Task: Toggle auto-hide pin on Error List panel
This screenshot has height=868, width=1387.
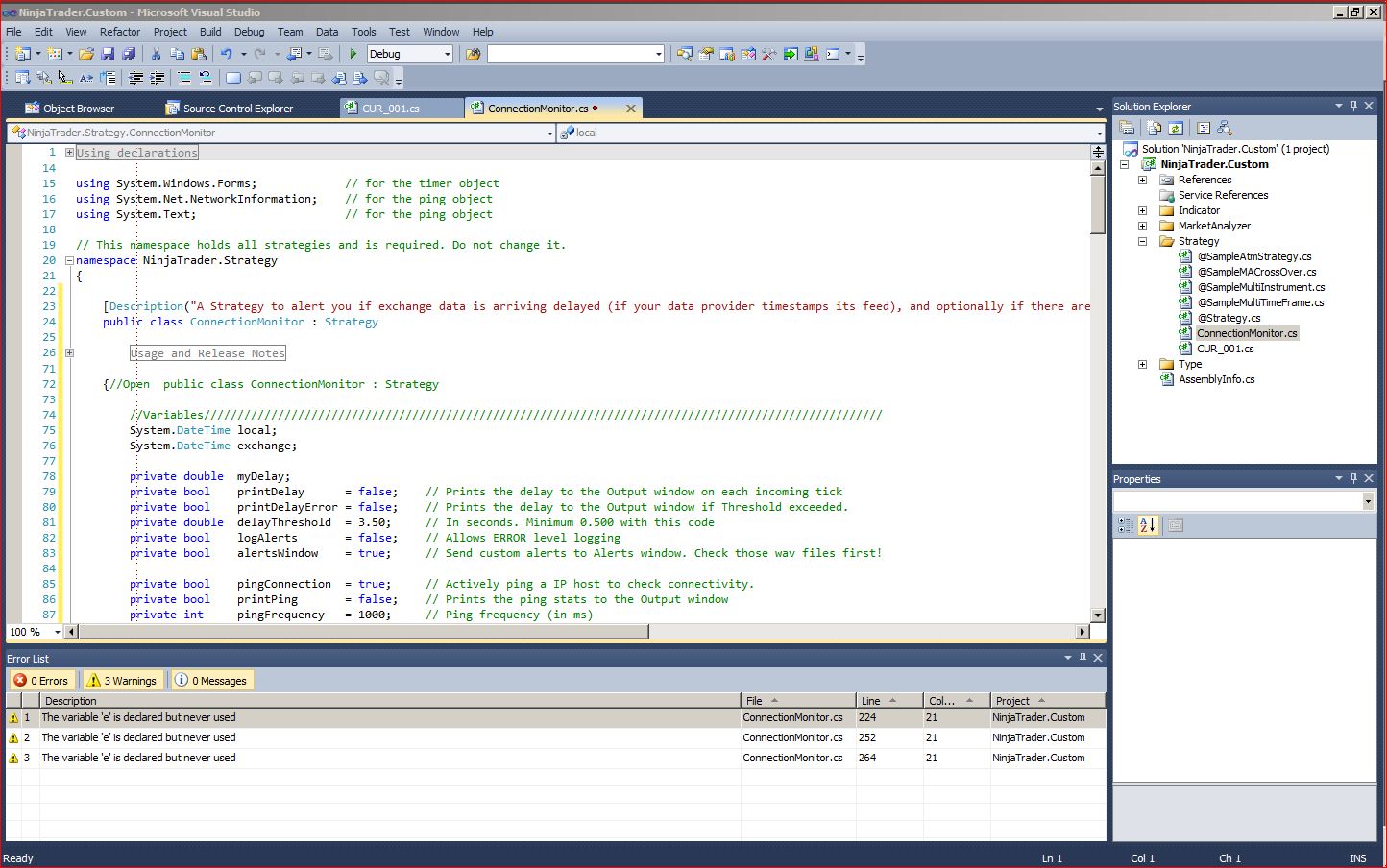Action: pyautogui.click(x=1083, y=658)
